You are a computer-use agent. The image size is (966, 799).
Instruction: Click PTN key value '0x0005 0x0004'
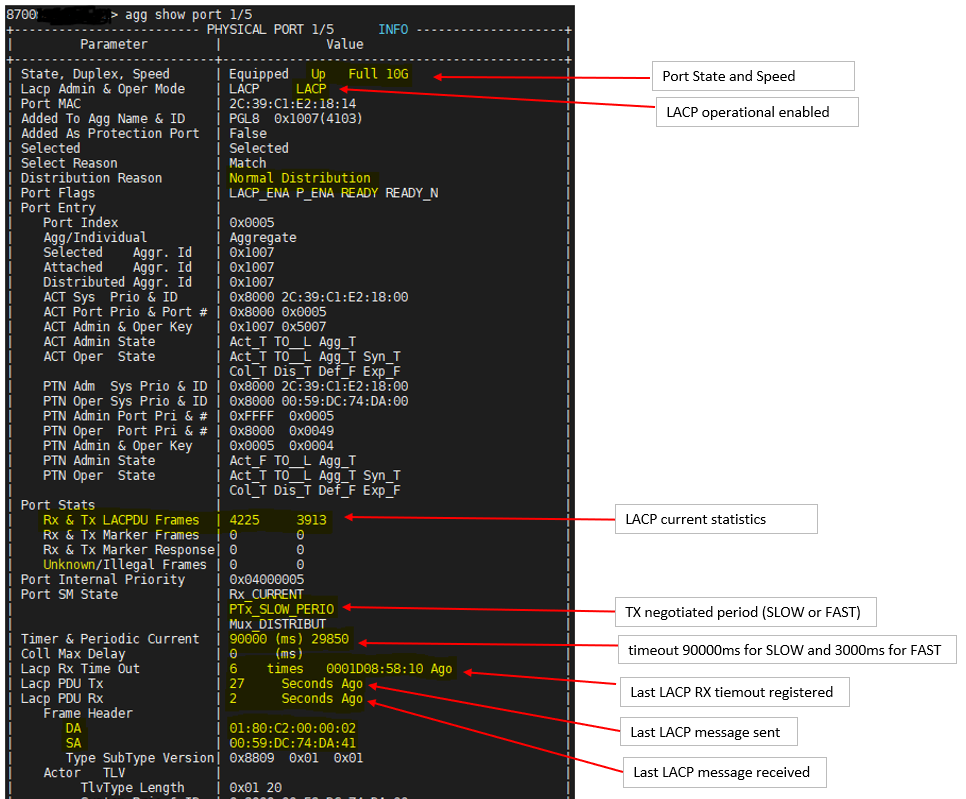click(282, 445)
